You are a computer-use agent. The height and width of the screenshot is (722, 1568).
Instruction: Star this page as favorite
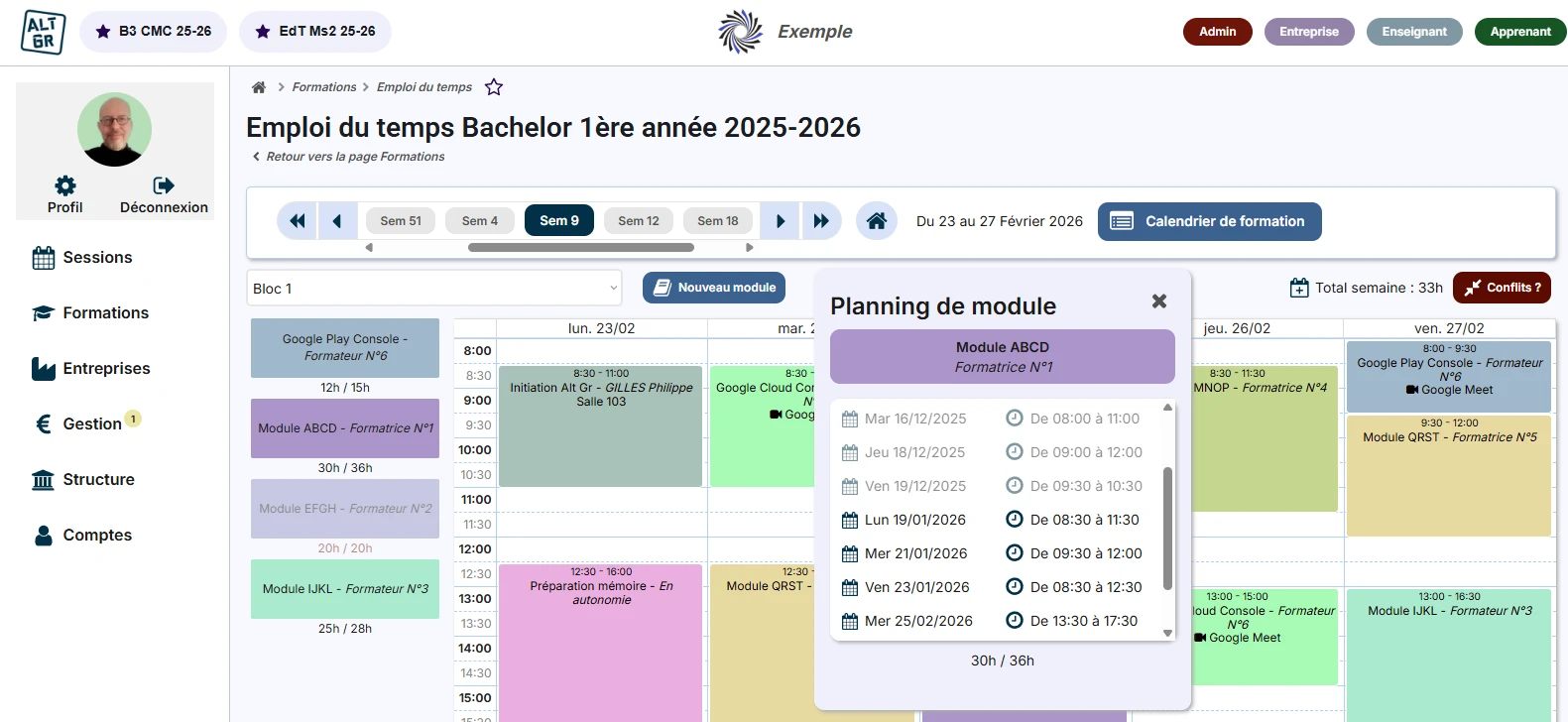494,87
